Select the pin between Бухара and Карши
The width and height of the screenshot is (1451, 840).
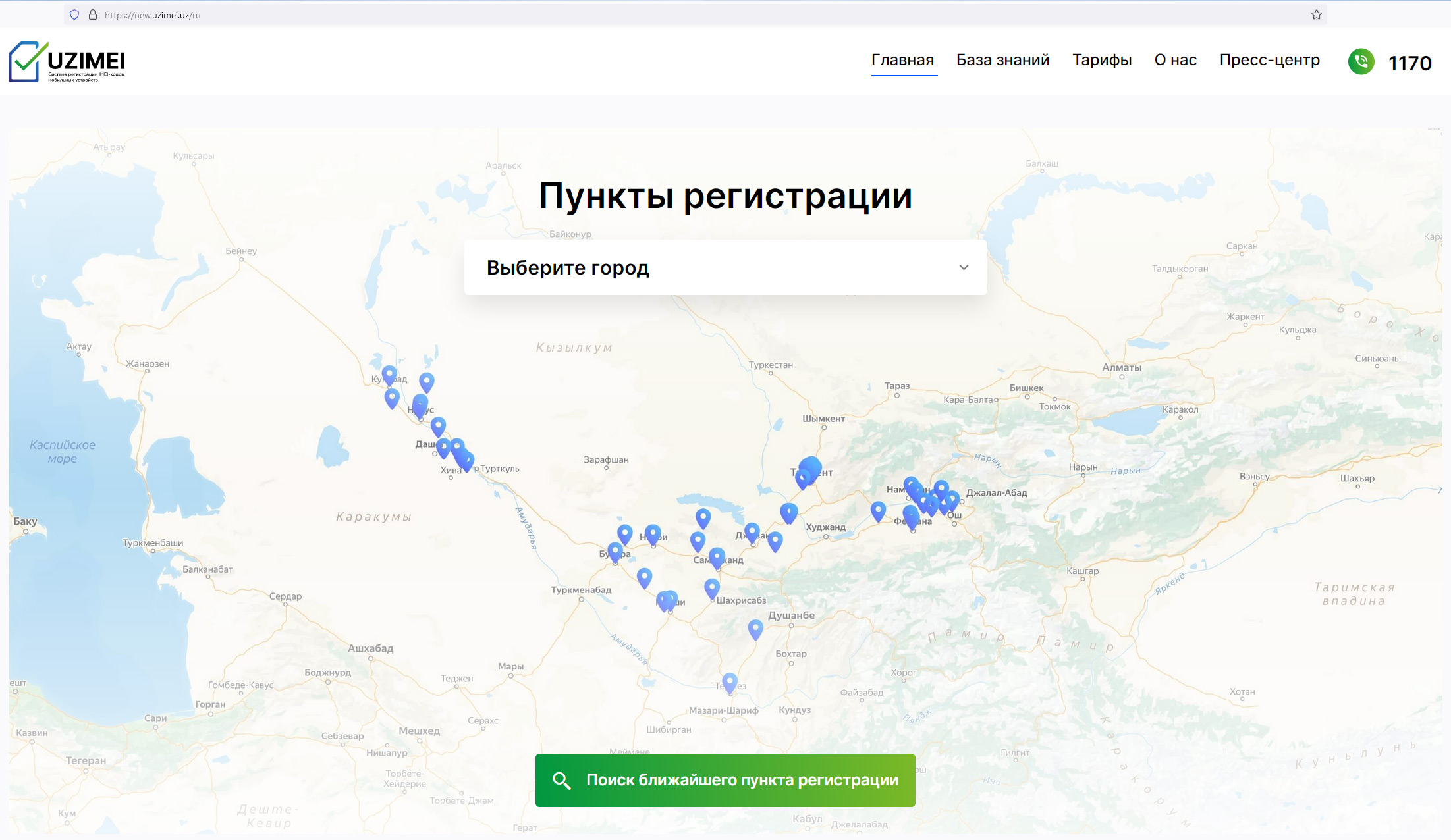point(644,578)
